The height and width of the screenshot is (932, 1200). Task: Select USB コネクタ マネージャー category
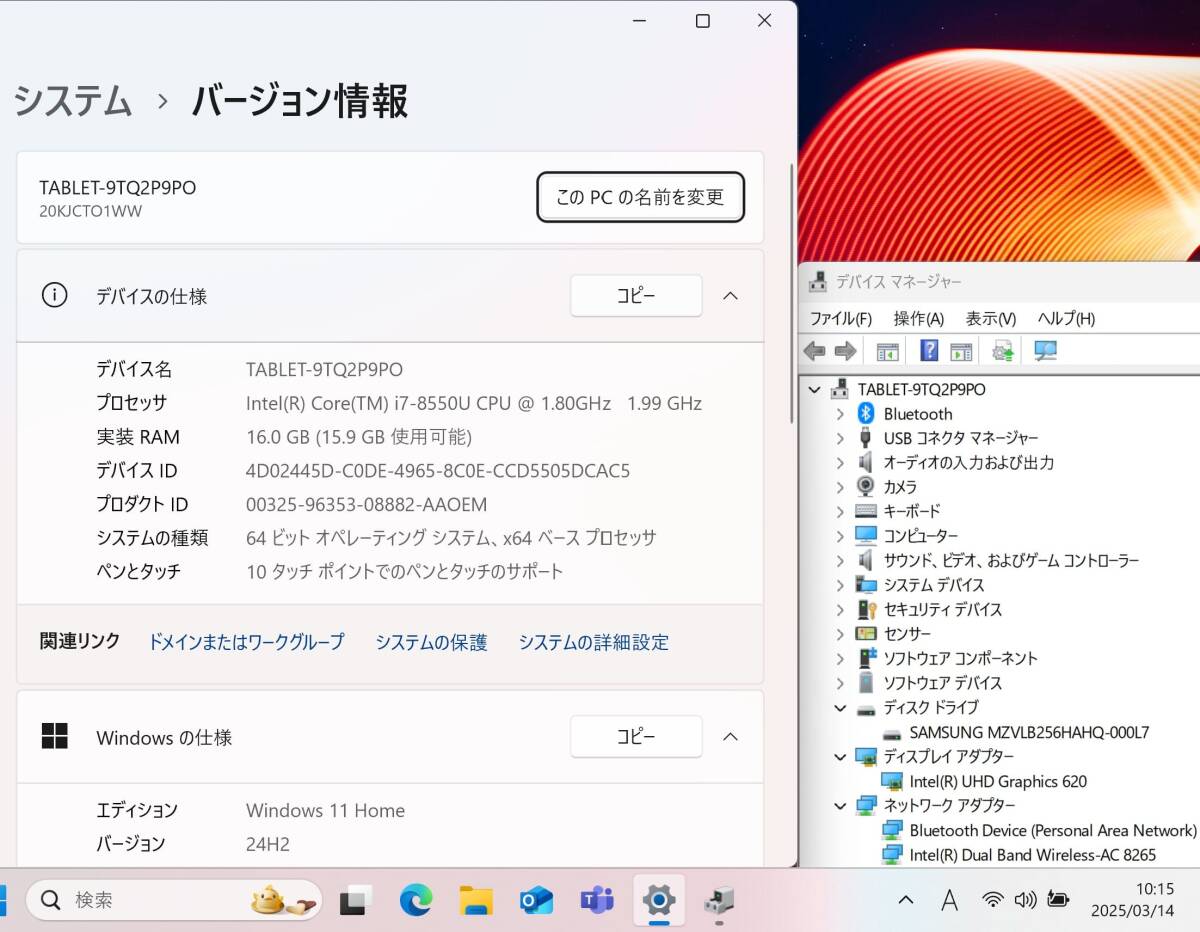(960, 438)
